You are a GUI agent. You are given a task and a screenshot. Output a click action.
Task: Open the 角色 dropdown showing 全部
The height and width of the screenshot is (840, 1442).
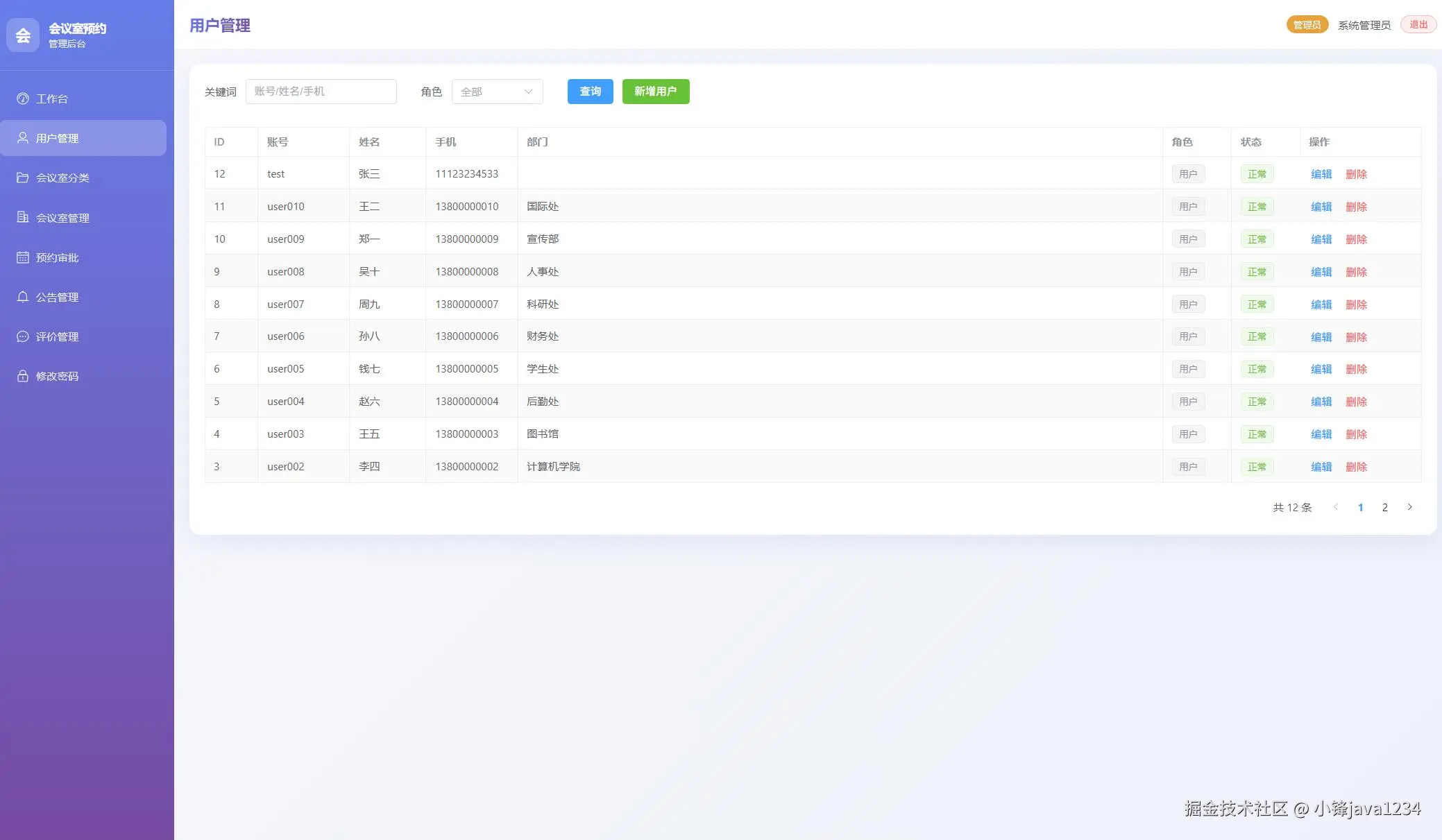497,92
